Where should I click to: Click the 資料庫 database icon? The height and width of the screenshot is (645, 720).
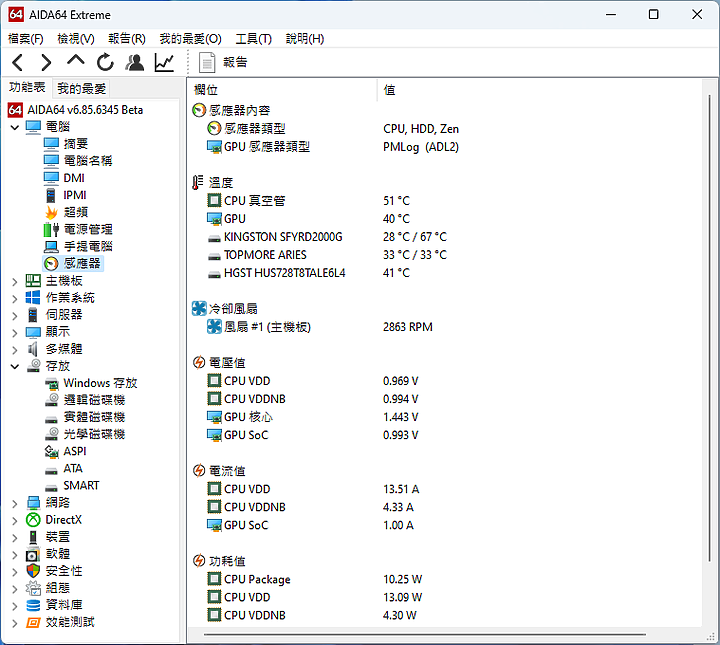click(x=33, y=605)
